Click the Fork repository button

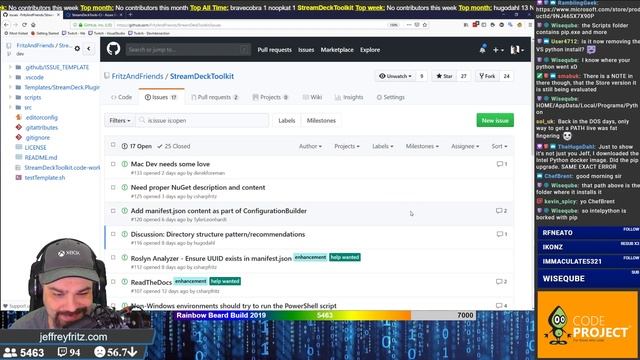point(487,76)
